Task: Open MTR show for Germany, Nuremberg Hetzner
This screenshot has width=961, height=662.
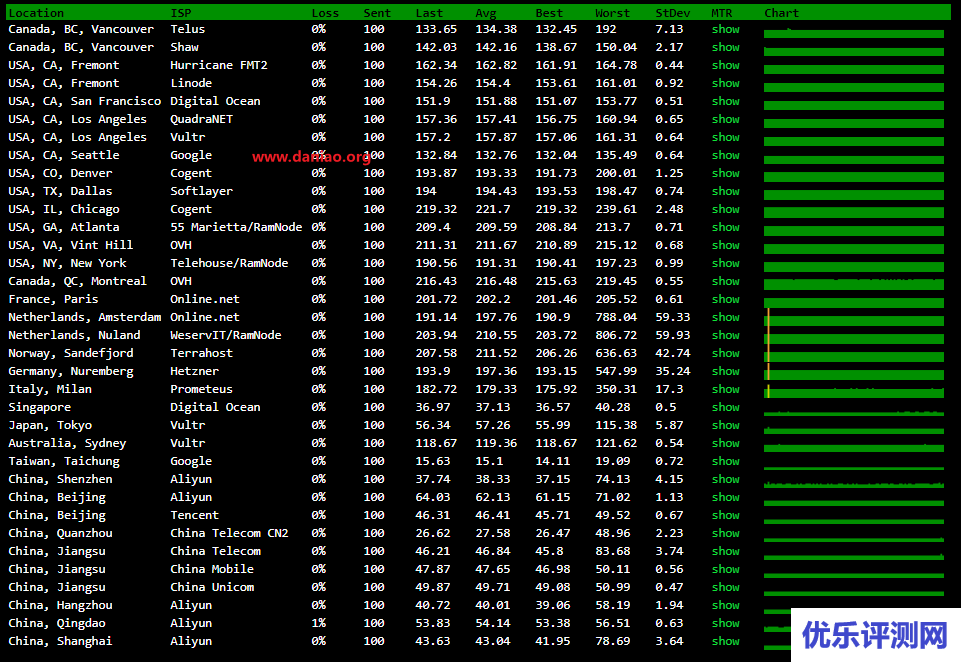Action: pos(725,372)
